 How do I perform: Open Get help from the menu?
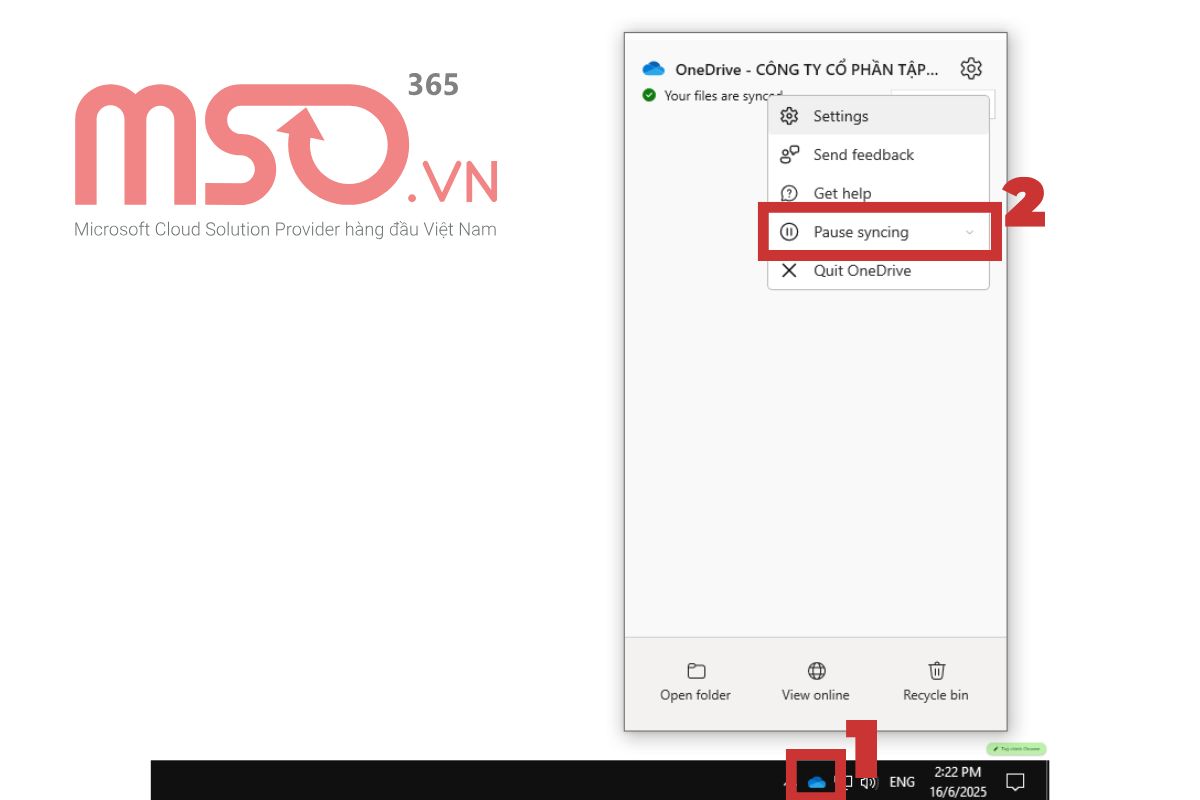pos(878,193)
